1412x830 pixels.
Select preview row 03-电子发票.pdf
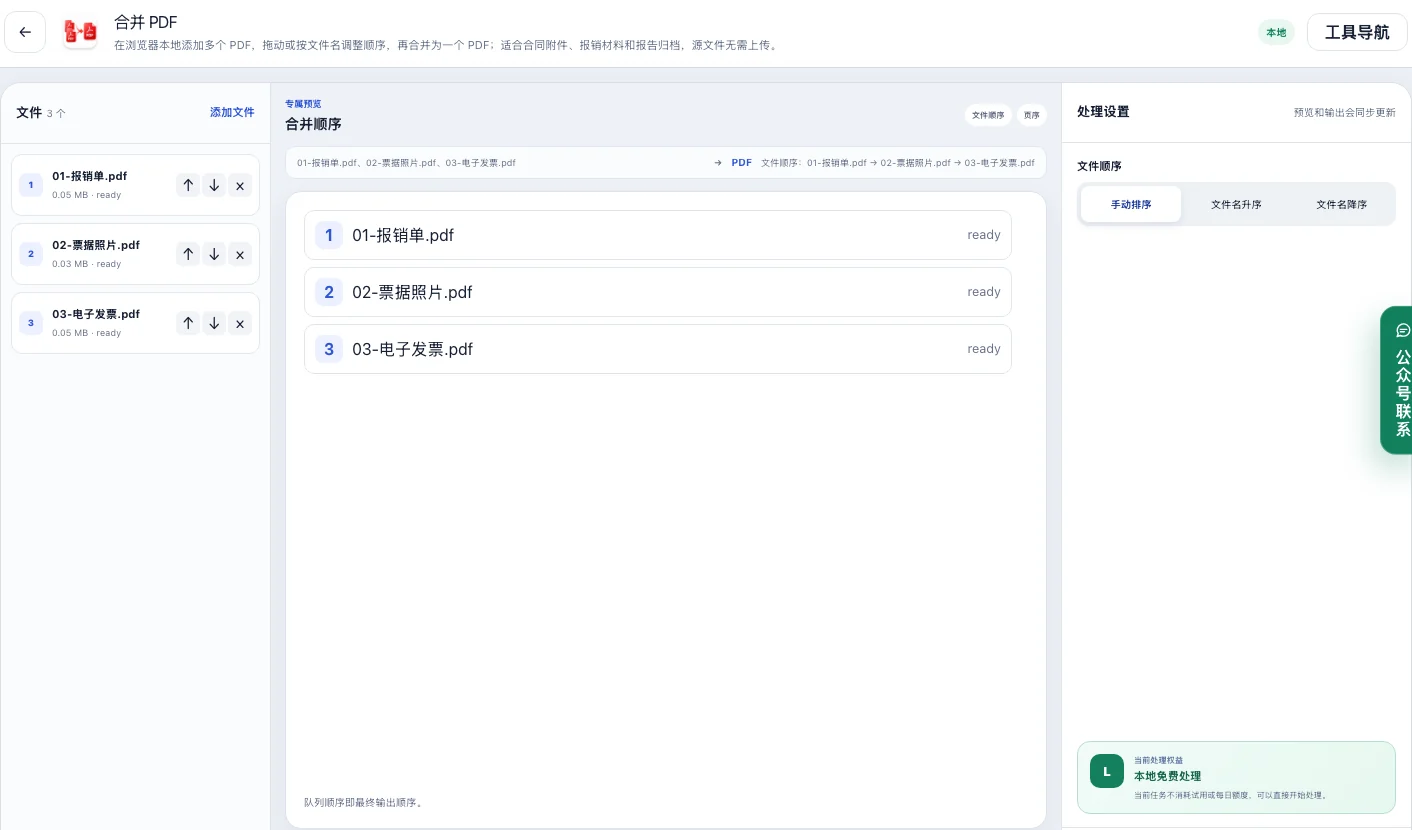click(x=658, y=349)
